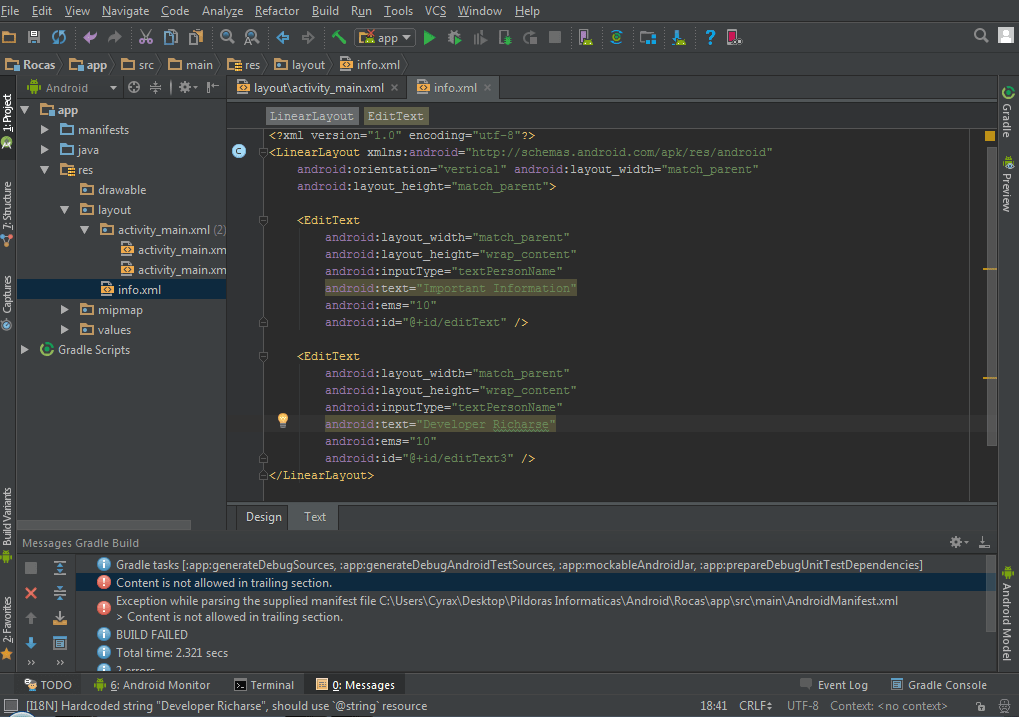Collapse the layout folder

pos(65,210)
